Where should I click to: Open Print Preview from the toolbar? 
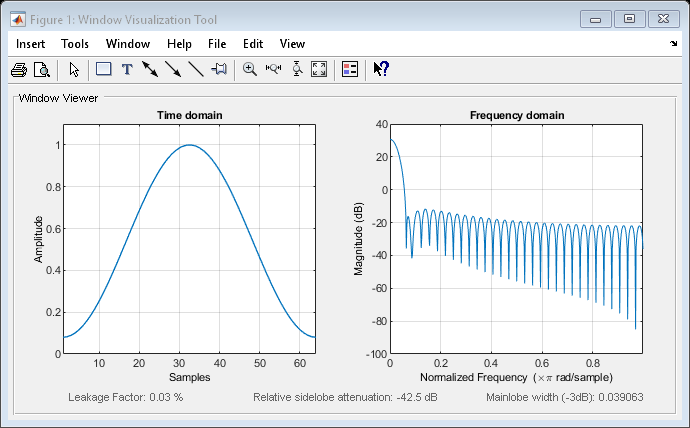42,70
